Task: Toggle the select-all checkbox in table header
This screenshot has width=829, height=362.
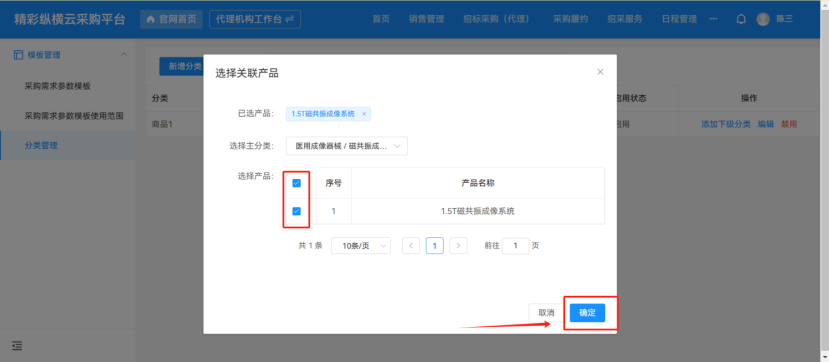Action: pos(297,183)
